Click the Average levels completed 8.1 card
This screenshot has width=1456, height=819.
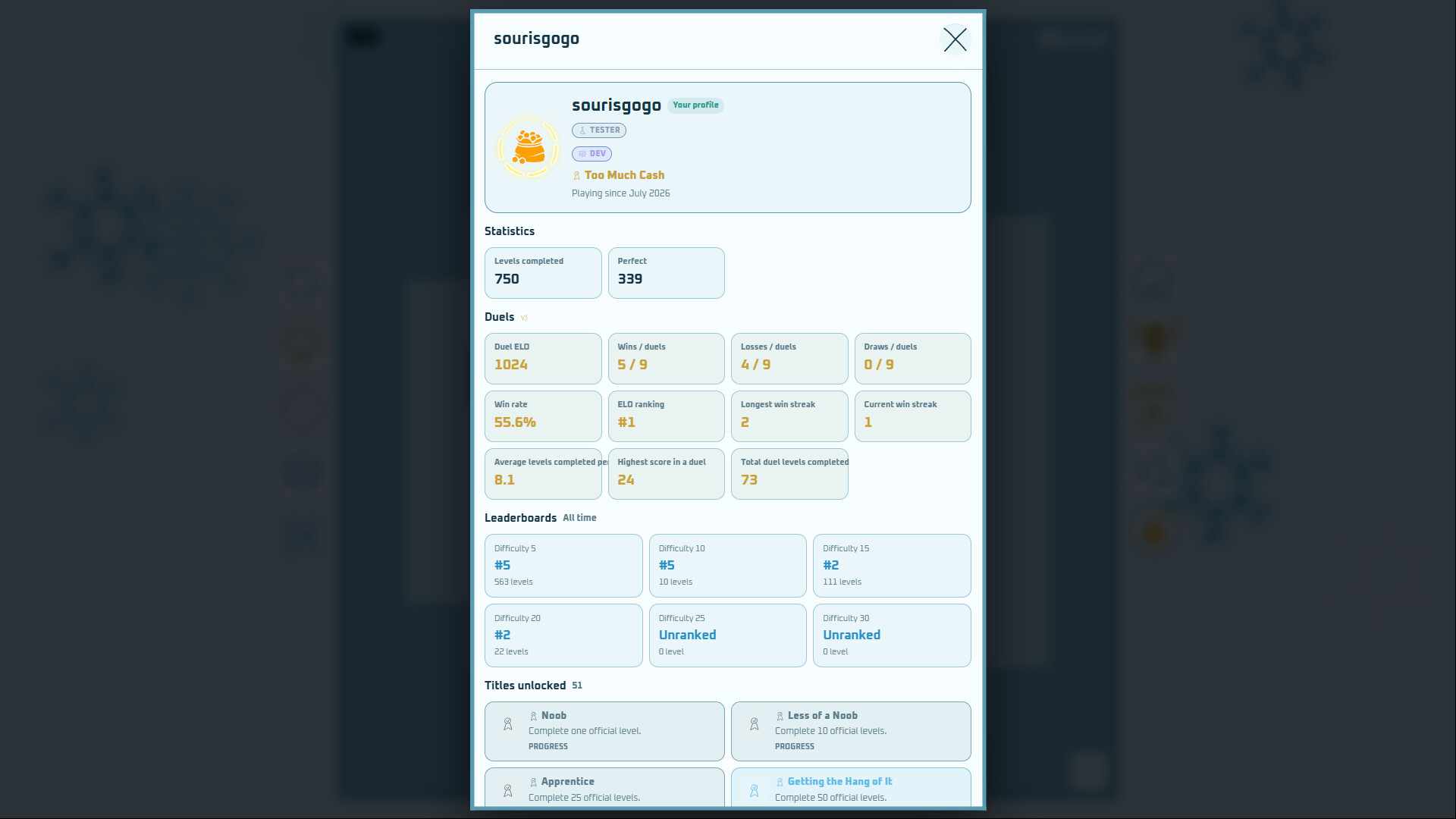[543, 474]
